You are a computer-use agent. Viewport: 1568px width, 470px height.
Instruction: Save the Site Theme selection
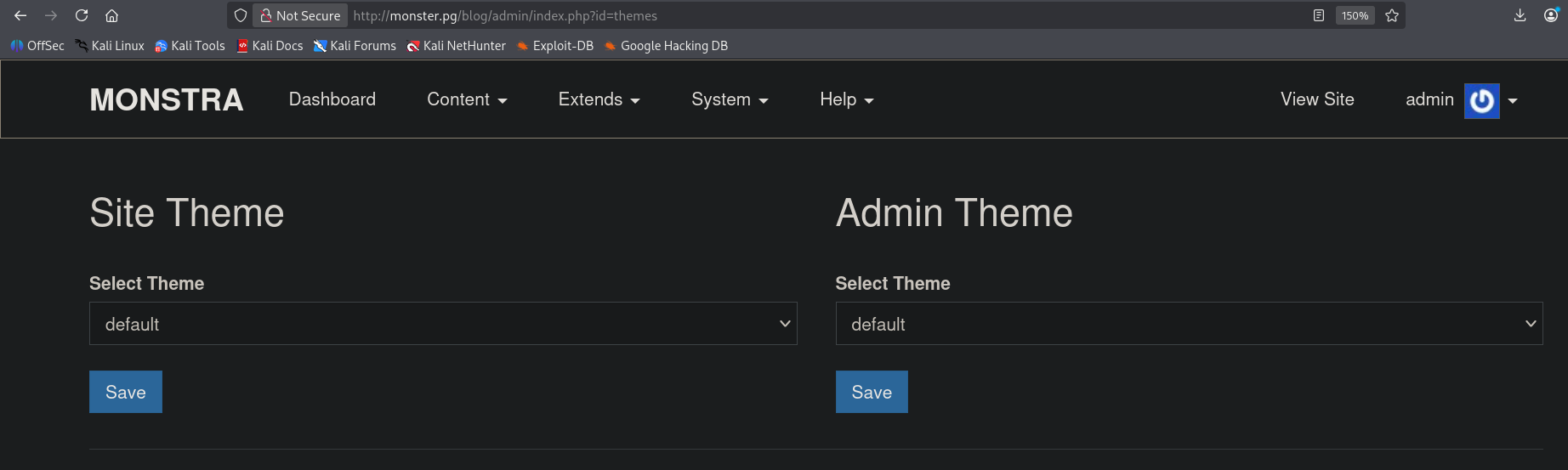(x=126, y=392)
